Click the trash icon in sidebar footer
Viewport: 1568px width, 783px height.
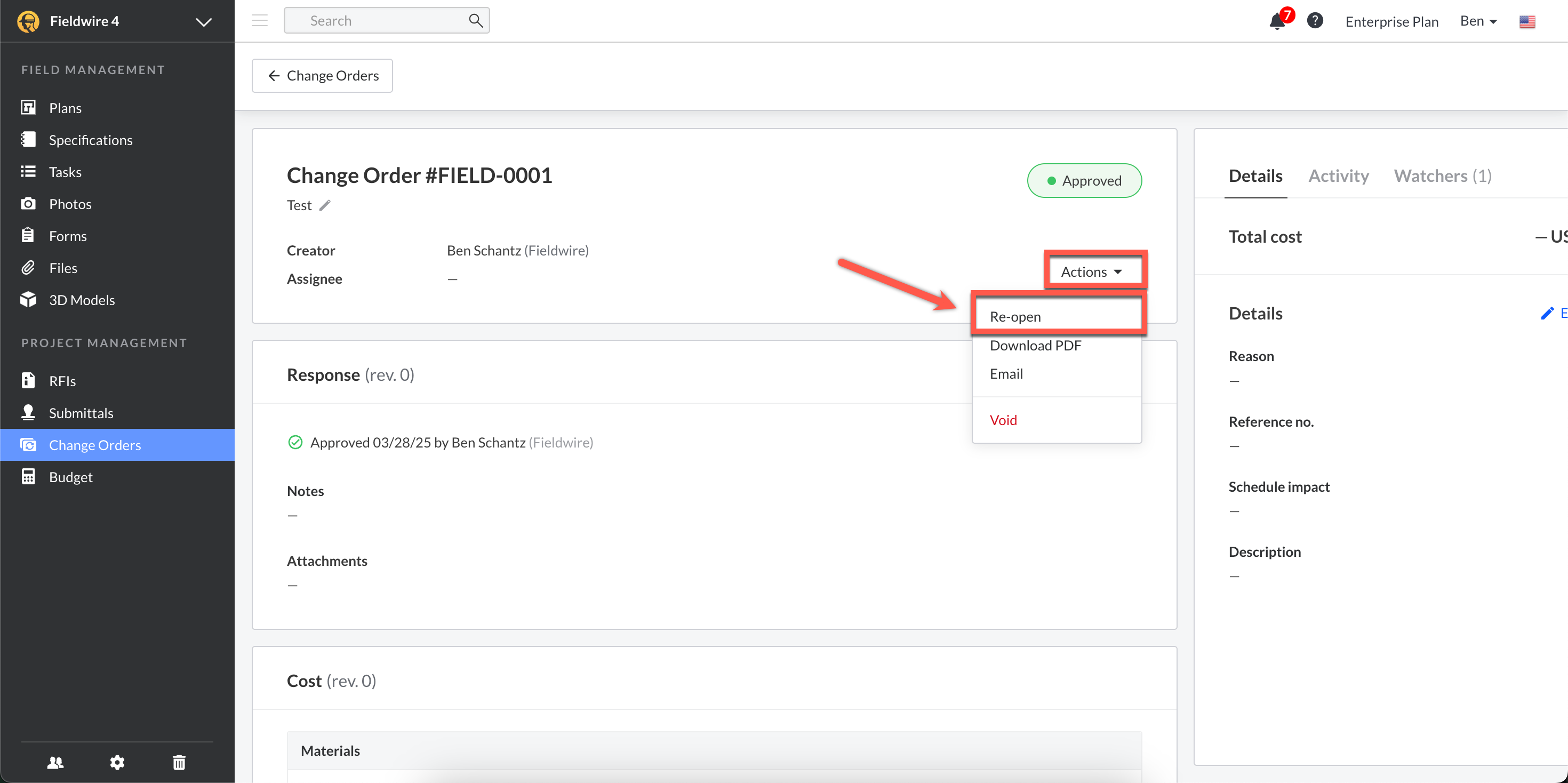(x=179, y=762)
